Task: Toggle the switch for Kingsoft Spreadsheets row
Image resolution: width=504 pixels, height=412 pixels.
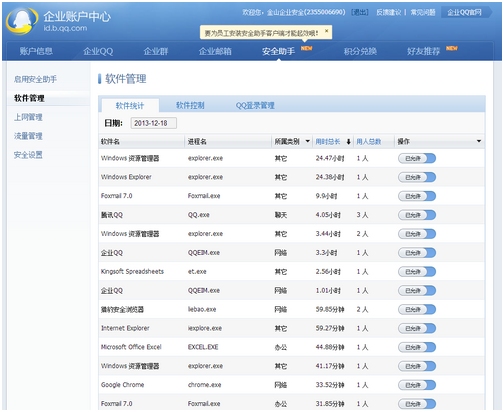Action: coord(417,272)
